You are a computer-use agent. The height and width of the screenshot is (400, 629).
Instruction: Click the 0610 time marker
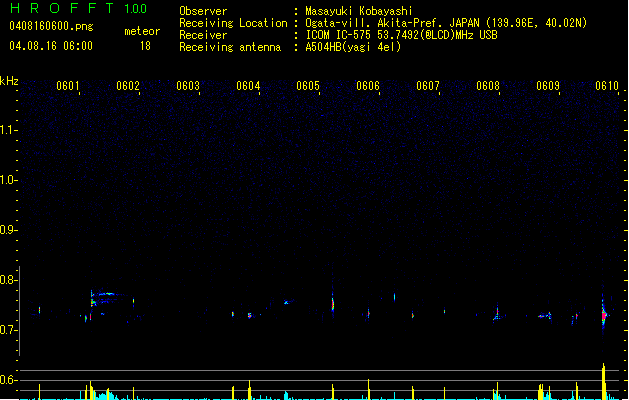[607, 86]
